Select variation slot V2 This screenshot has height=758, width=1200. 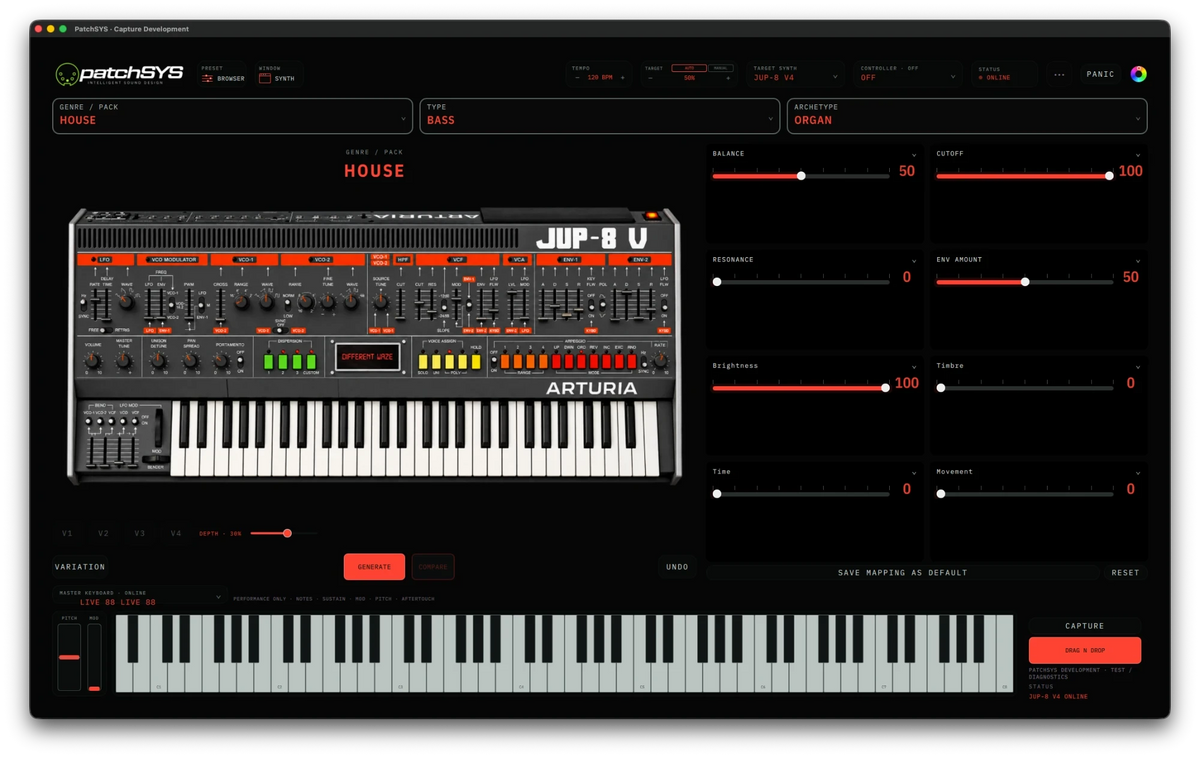click(x=103, y=534)
